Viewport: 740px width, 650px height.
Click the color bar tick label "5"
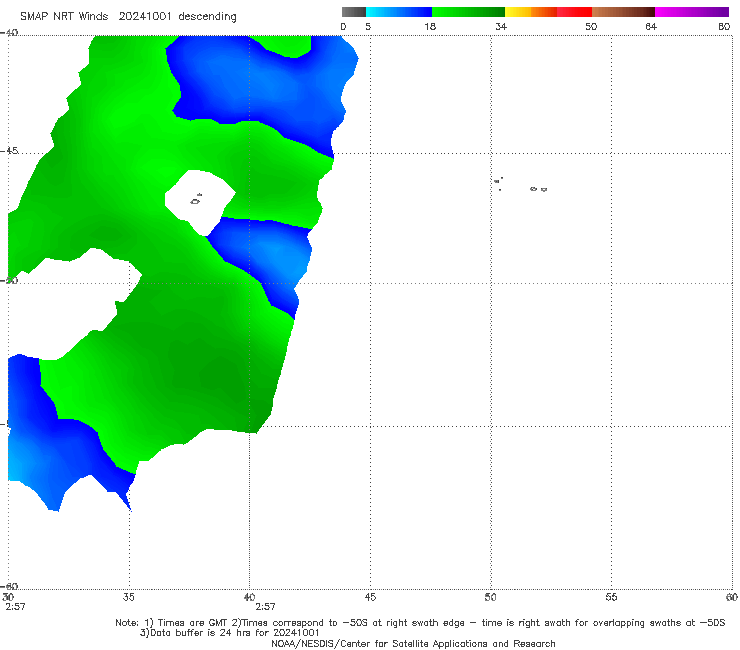368,26
